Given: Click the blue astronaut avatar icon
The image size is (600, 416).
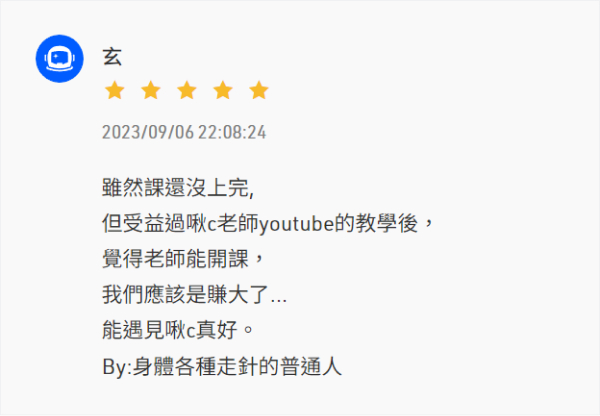Looking at the screenshot, I should point(59,59).
